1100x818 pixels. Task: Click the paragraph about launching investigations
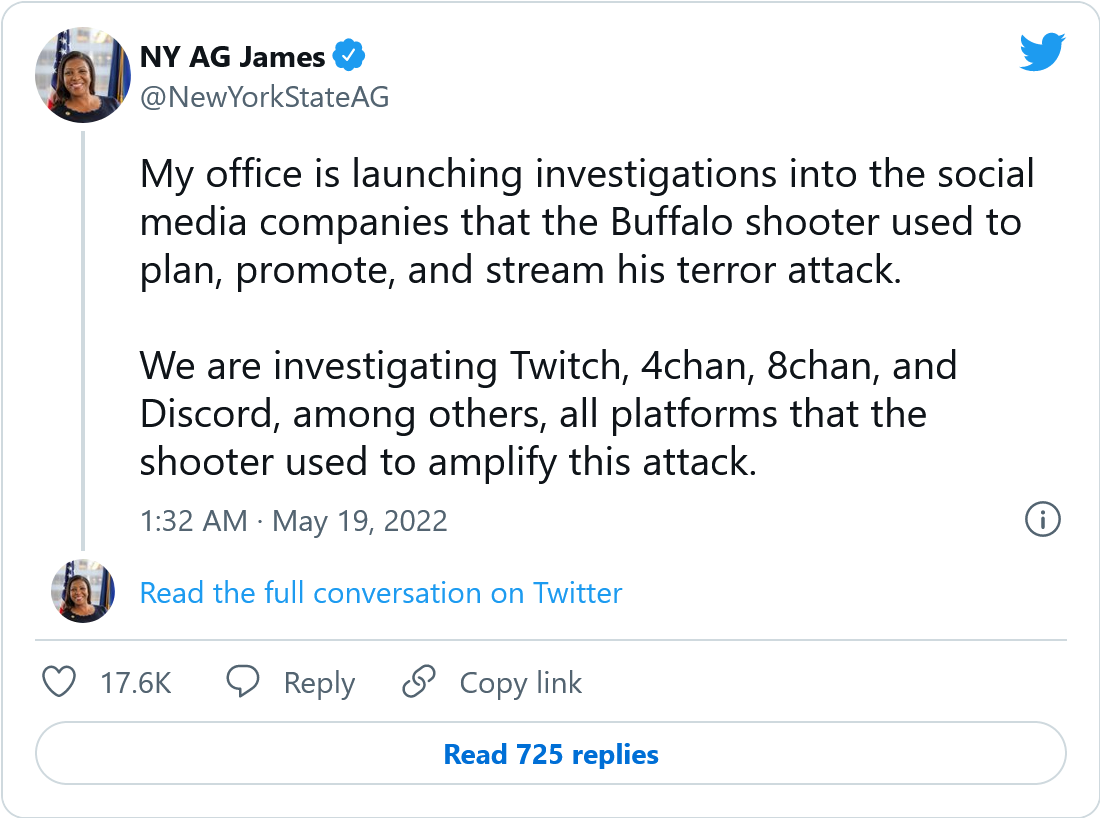pos(586,222)
